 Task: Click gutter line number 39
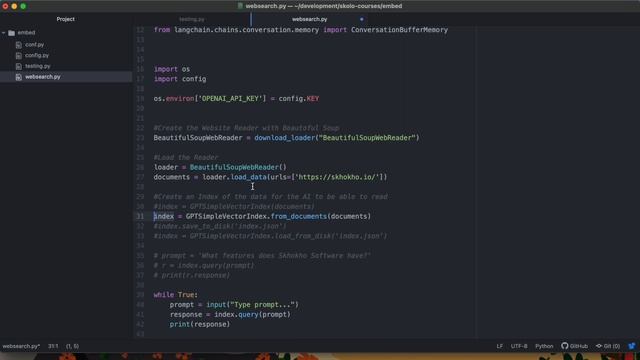coord(140,295)
